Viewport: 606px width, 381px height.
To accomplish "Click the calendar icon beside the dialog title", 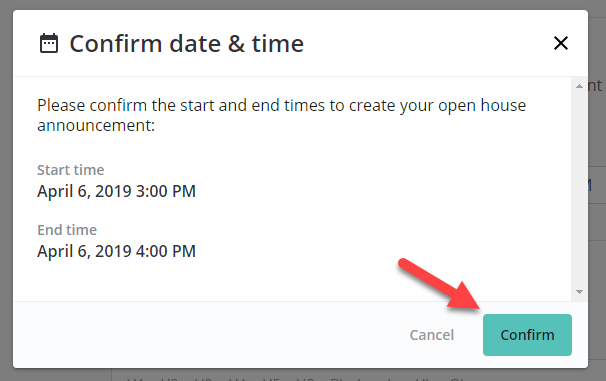I will tap(49, 43).
